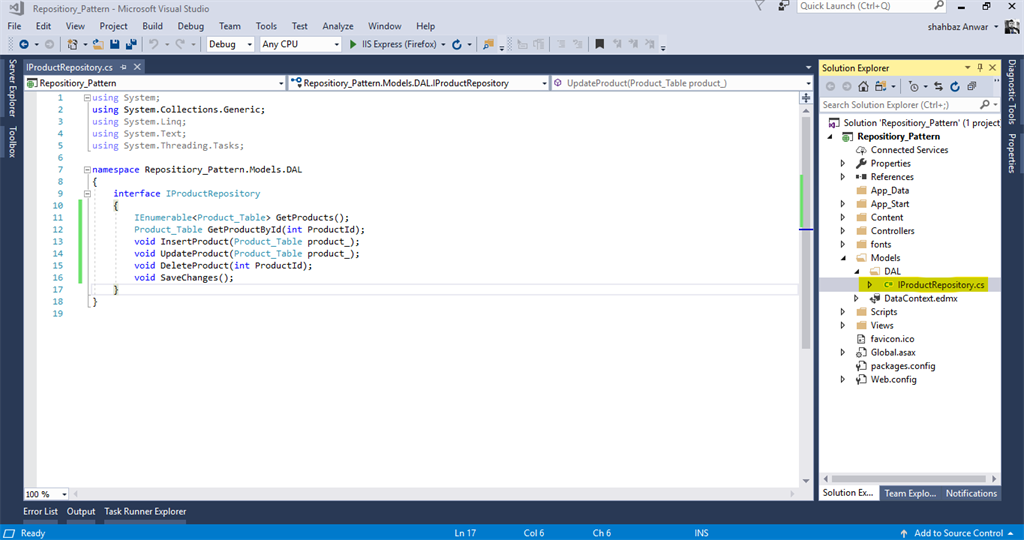Click the Home icon in Solution Explorer
Screen dimensions: 1024x540
point(863,86)
